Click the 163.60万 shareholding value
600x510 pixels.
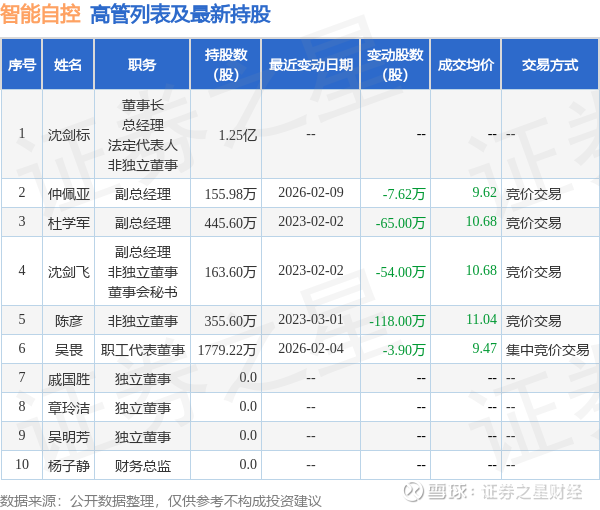pyautogui.click(x=230, y=272)
